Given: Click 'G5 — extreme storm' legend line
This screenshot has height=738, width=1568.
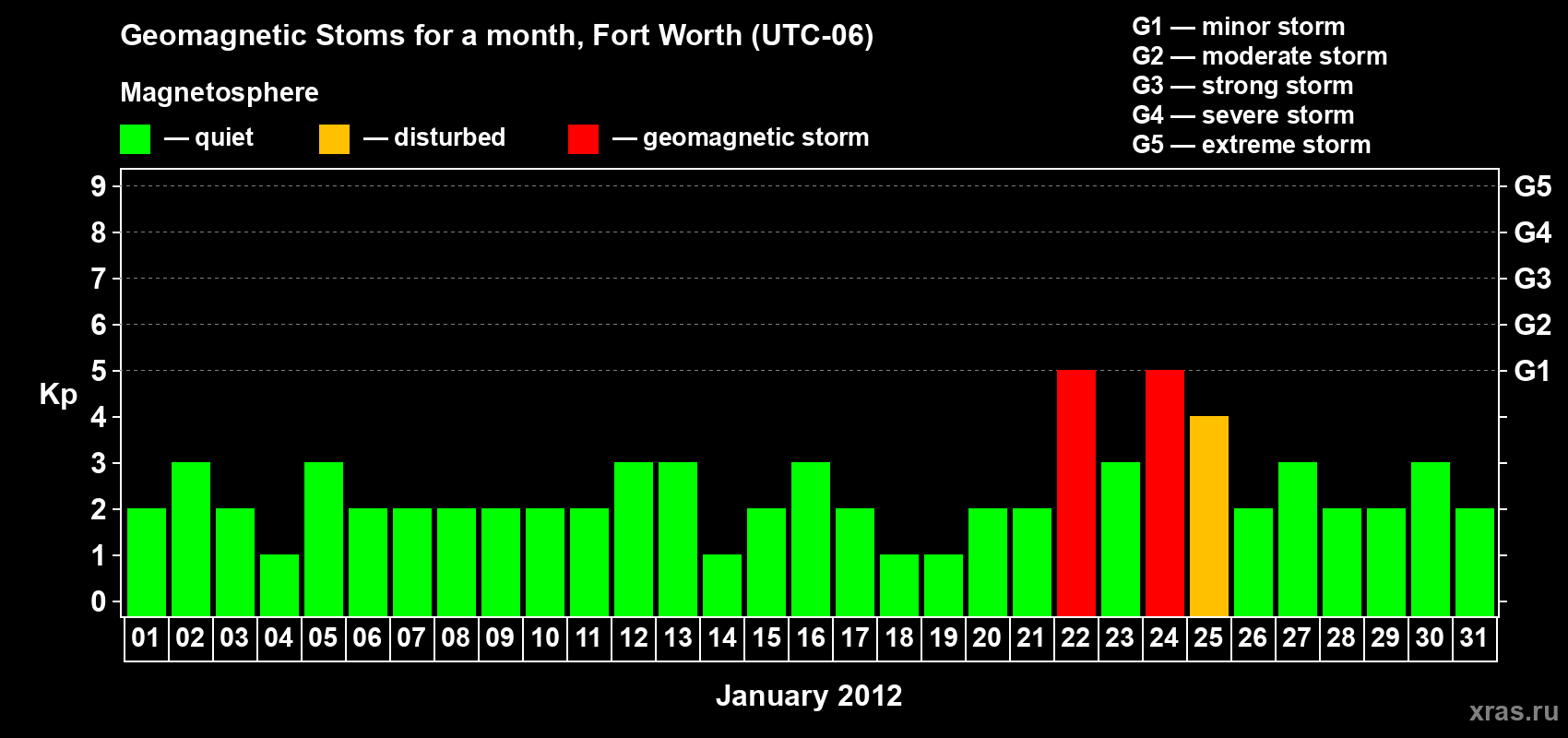Looking at the screenshot, I should pos(1251,145).
